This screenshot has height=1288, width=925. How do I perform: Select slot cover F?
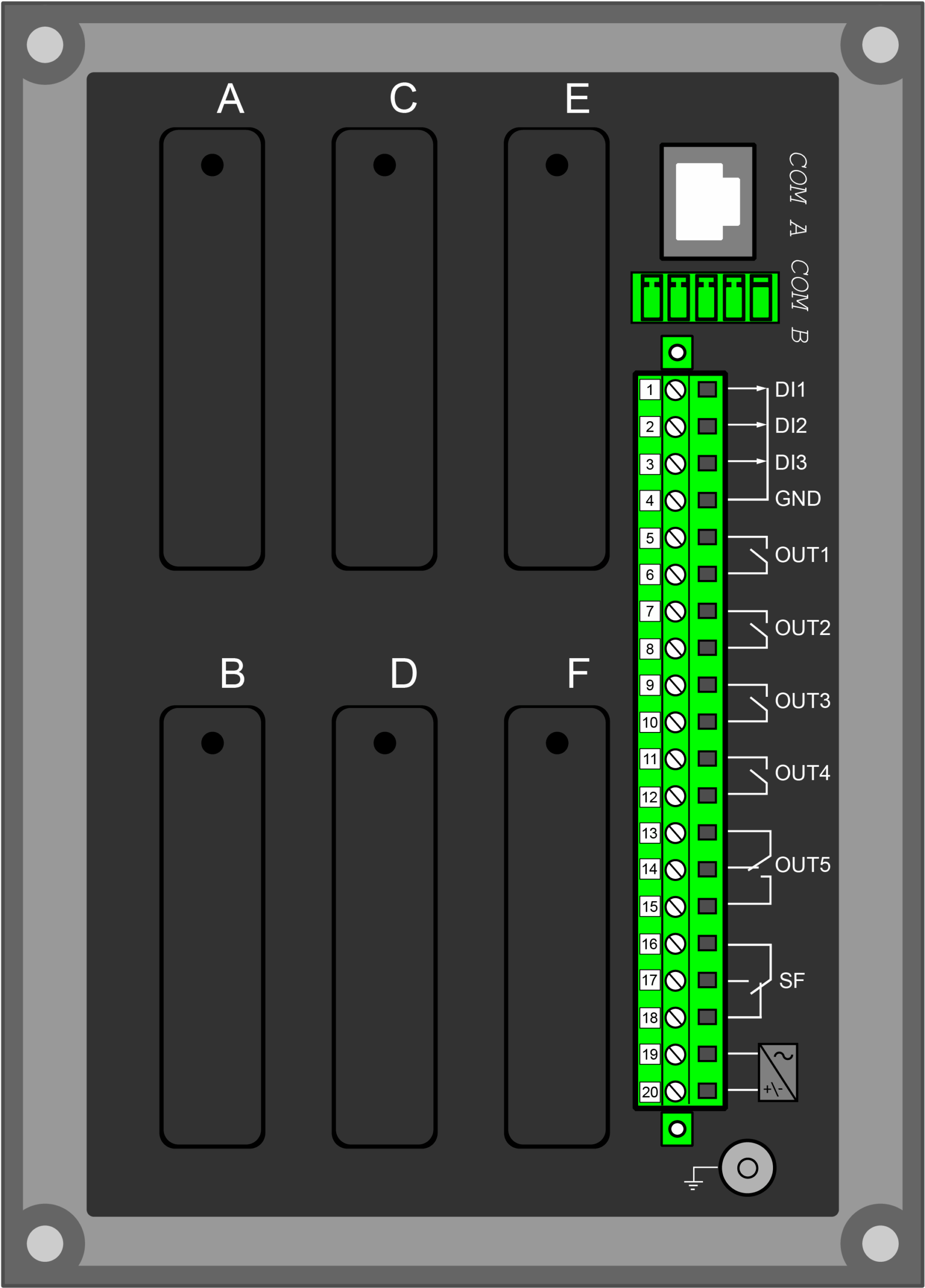tap(556, 927)
